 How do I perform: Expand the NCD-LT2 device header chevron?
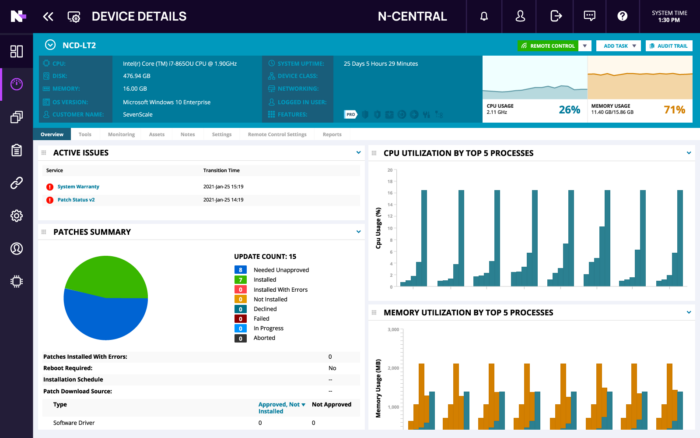click(50, 45)
